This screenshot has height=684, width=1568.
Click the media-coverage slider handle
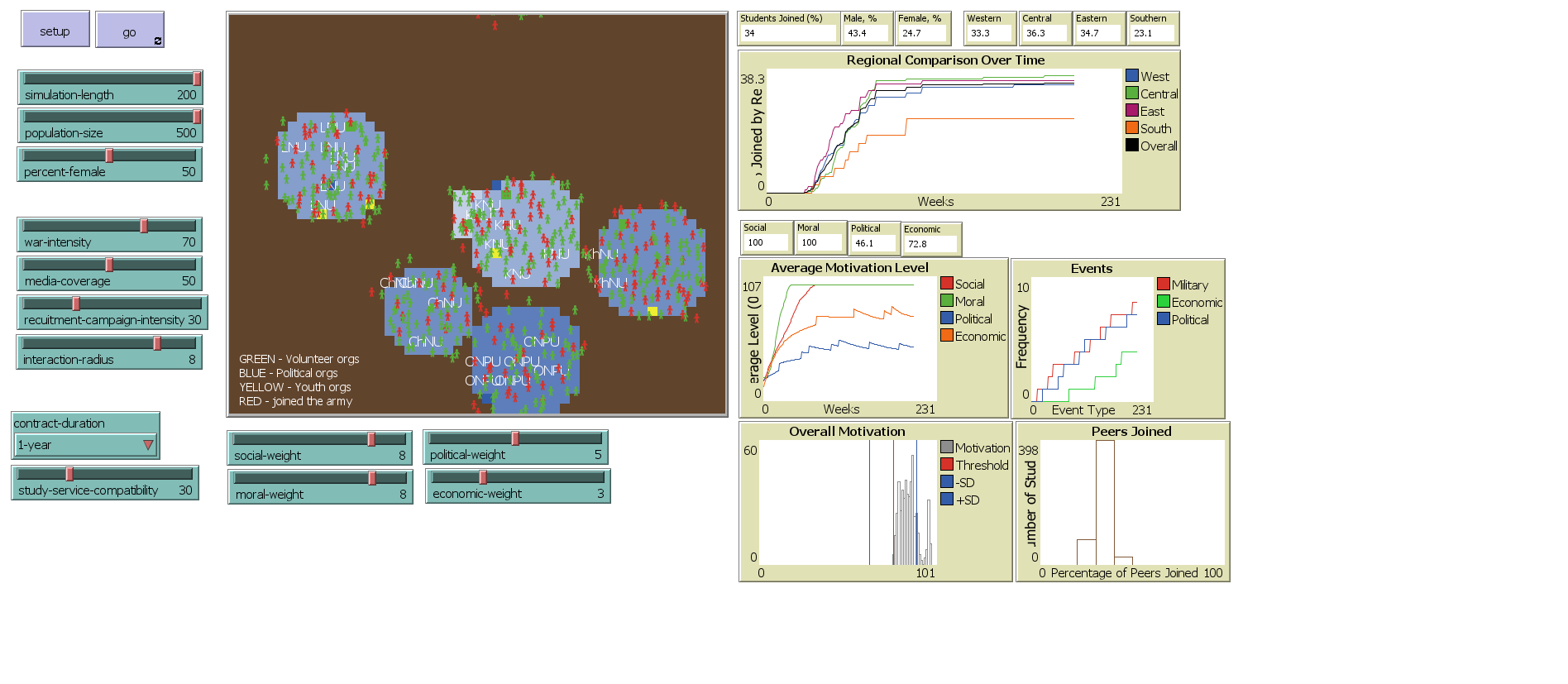point(109,265)
